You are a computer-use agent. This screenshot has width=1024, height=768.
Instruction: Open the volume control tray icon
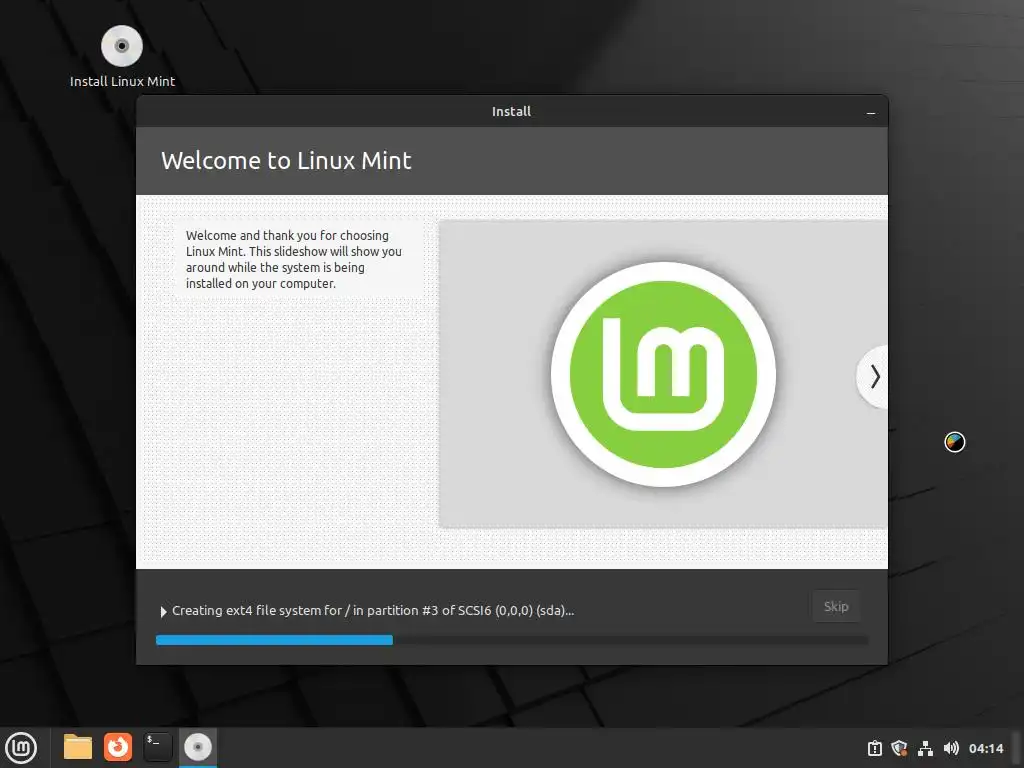951,748
